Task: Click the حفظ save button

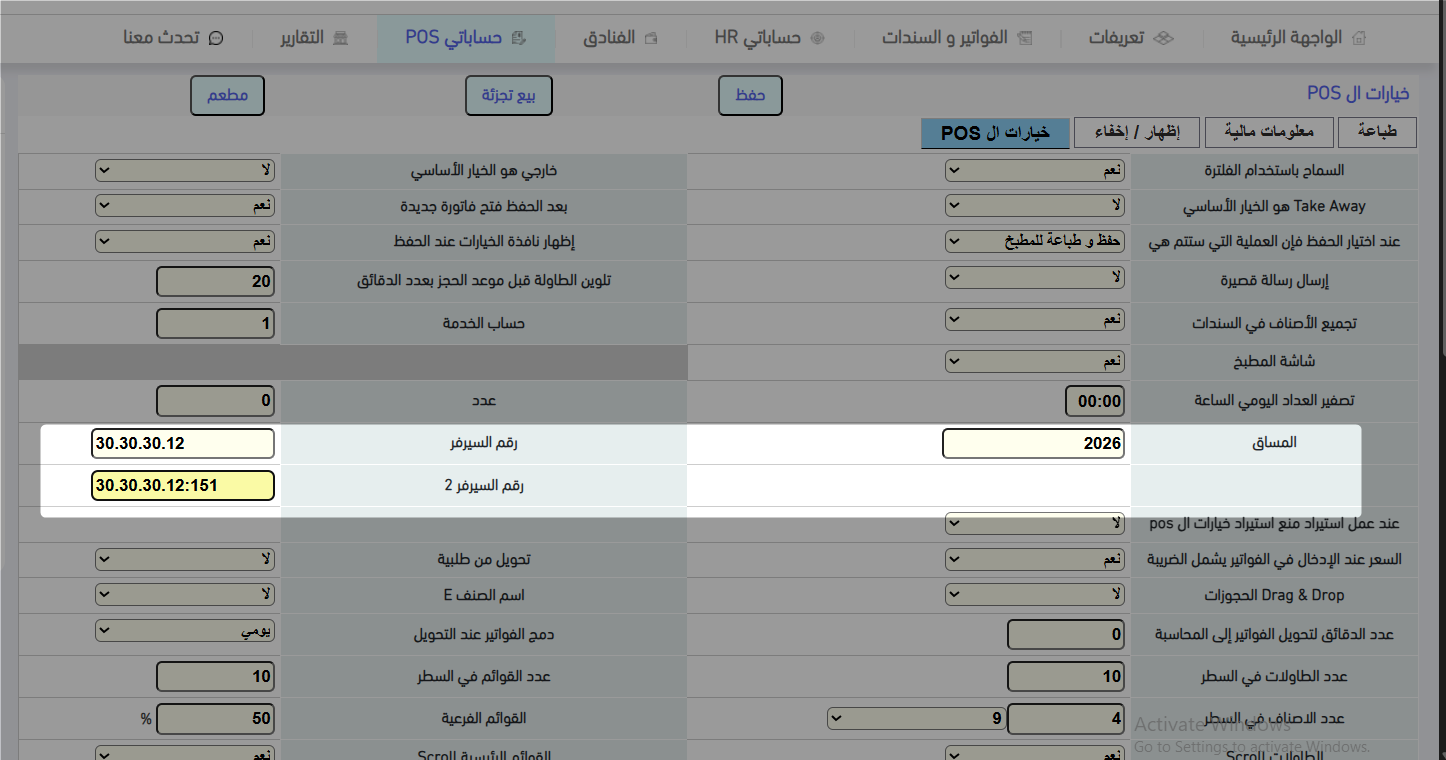Action: 751,95
